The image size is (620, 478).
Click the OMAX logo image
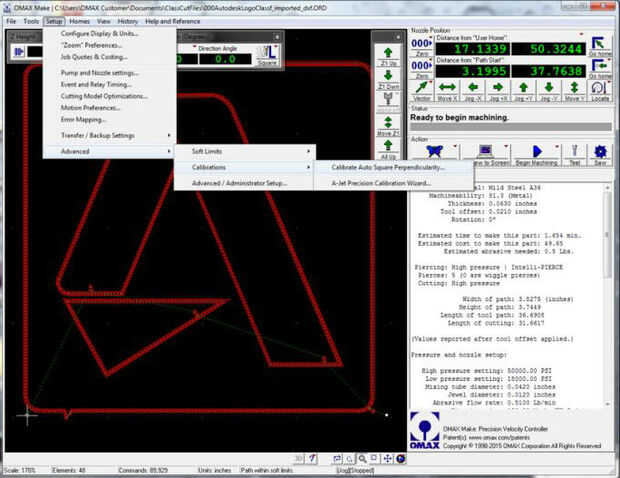click(425, 430)
